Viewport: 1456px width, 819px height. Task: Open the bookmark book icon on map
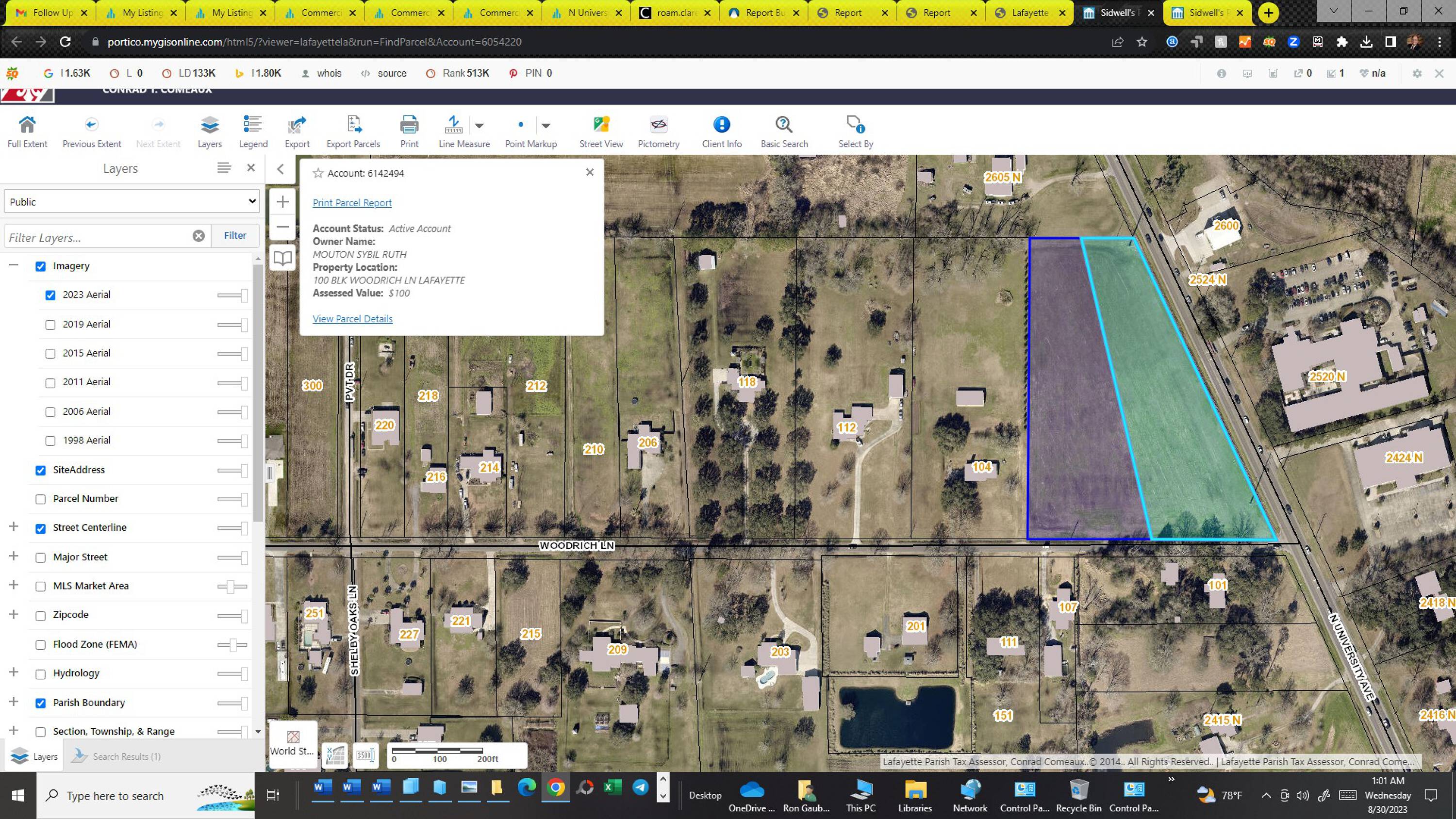point(282,258)
